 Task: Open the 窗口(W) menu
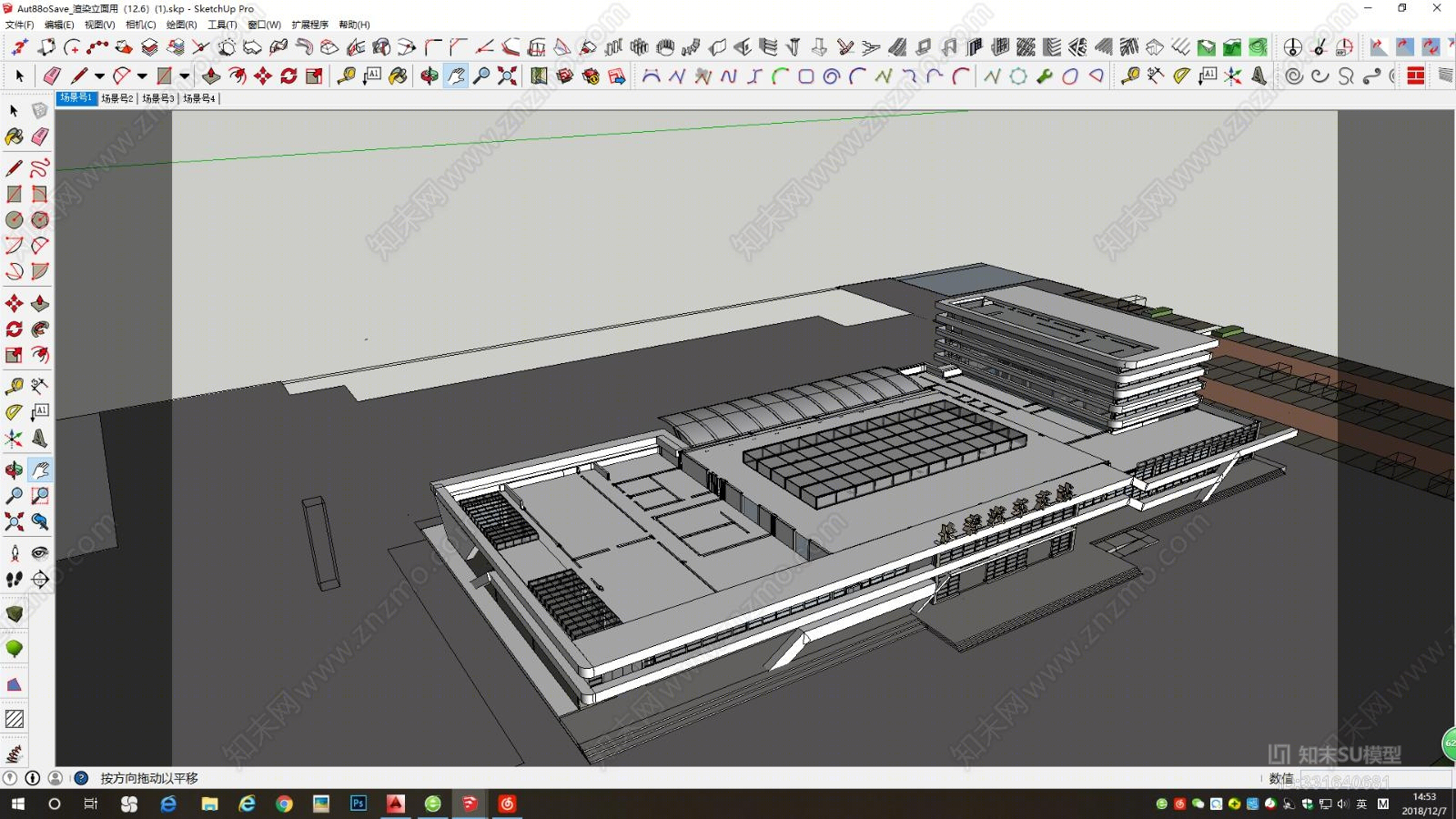click(264, 25)
